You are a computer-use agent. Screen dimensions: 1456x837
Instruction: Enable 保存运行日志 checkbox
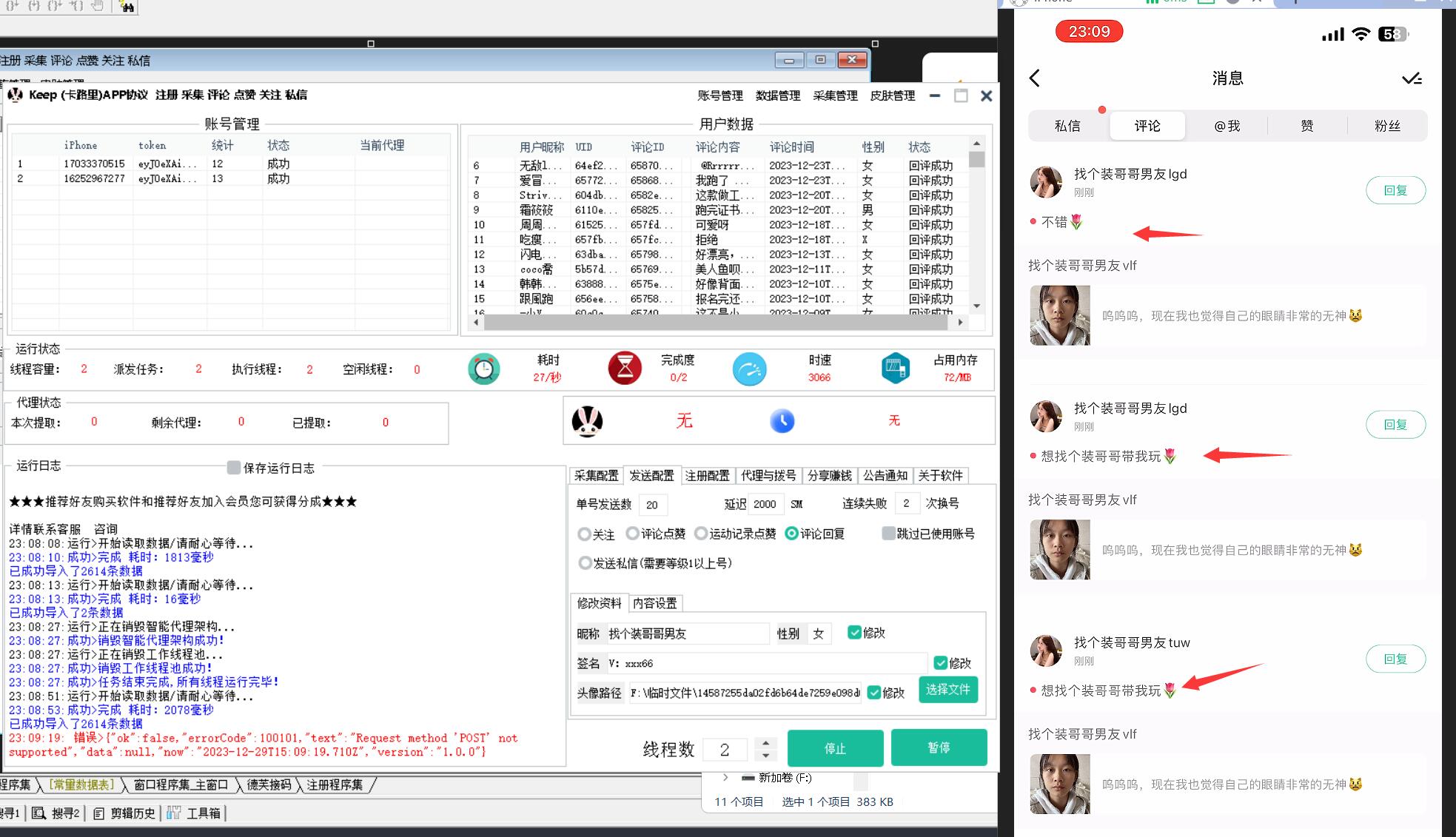pyautogui.click(x=234, y=468)
